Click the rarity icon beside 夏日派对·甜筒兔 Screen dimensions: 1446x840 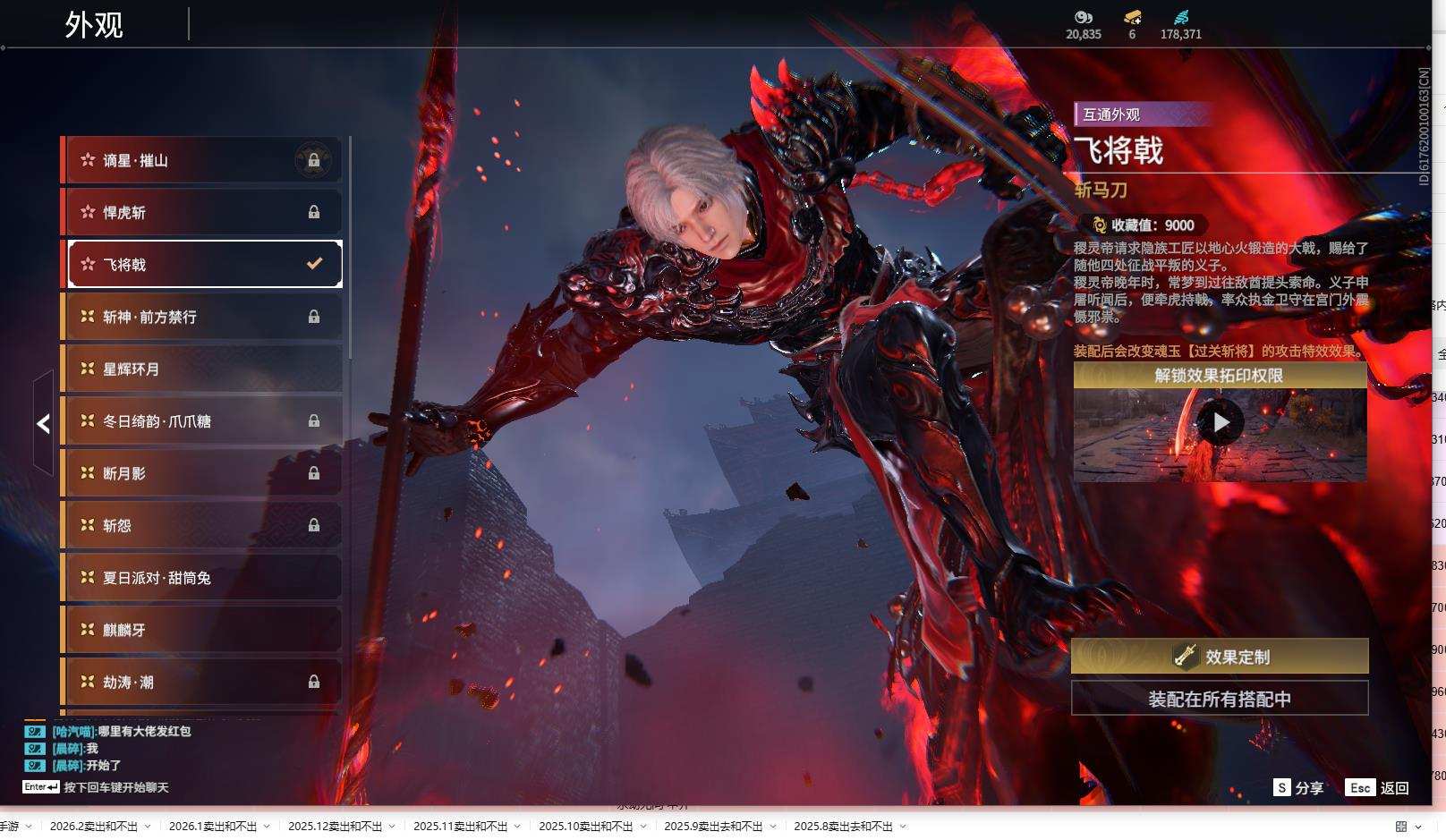click(88, 578)
